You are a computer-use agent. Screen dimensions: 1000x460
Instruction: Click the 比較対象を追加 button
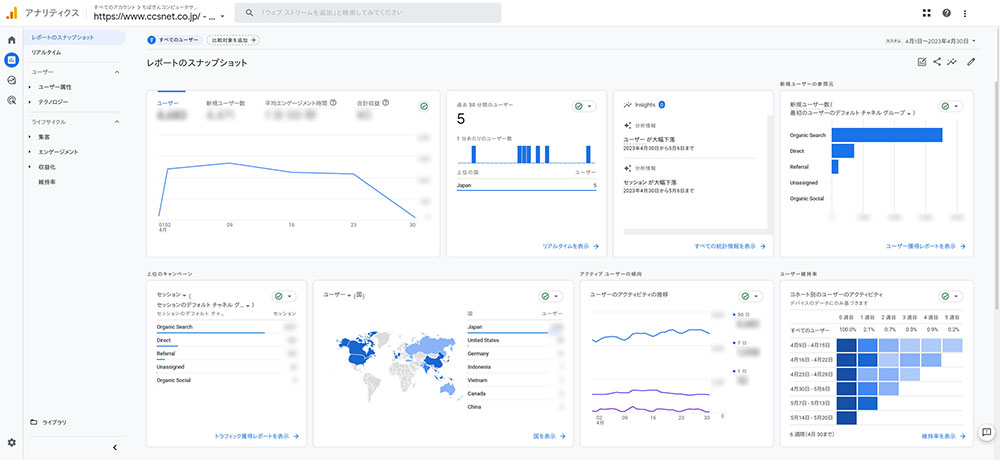pos(233,40)
